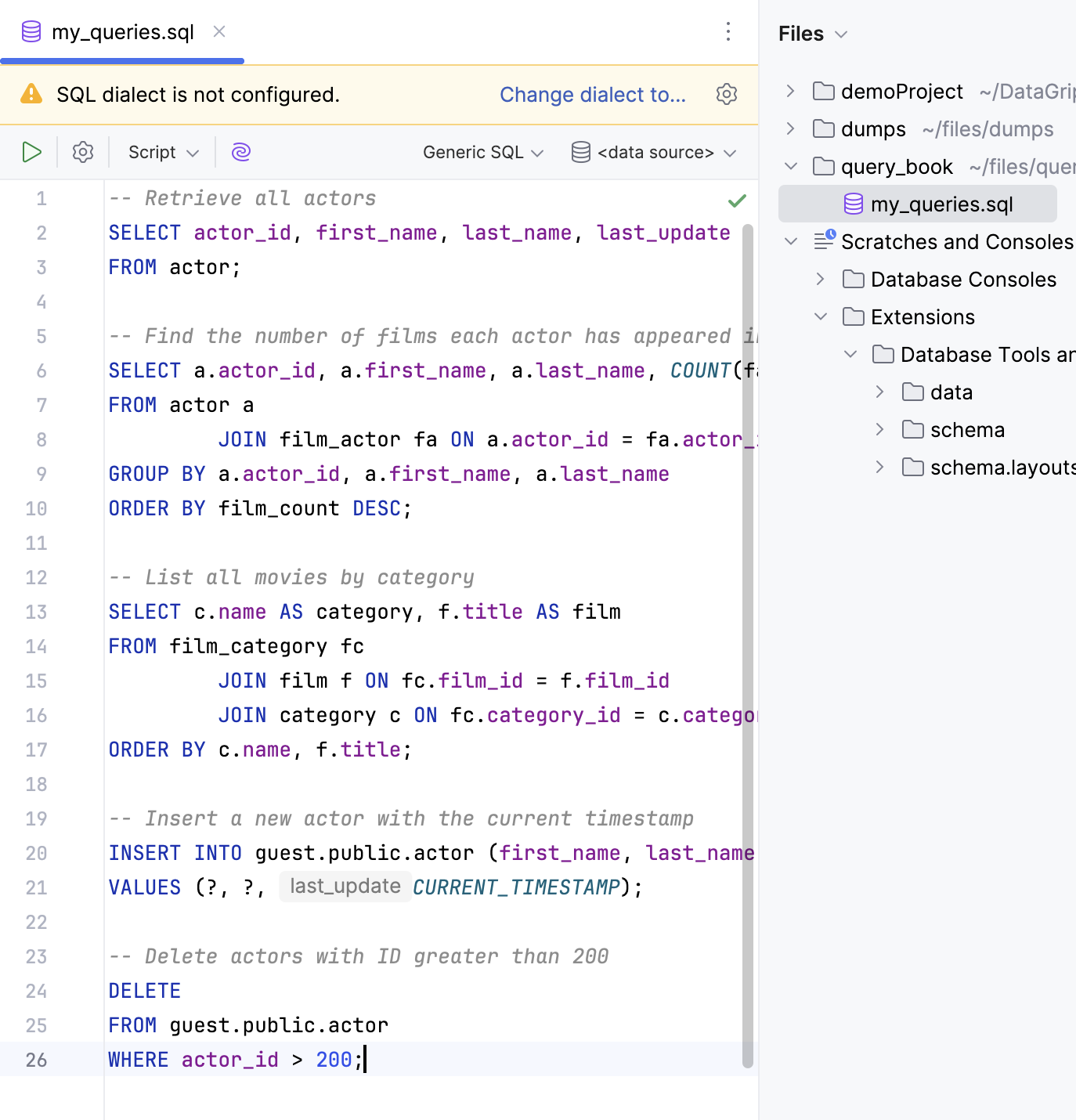Expand the schema.layouts folder node

[x=880, y=467]
